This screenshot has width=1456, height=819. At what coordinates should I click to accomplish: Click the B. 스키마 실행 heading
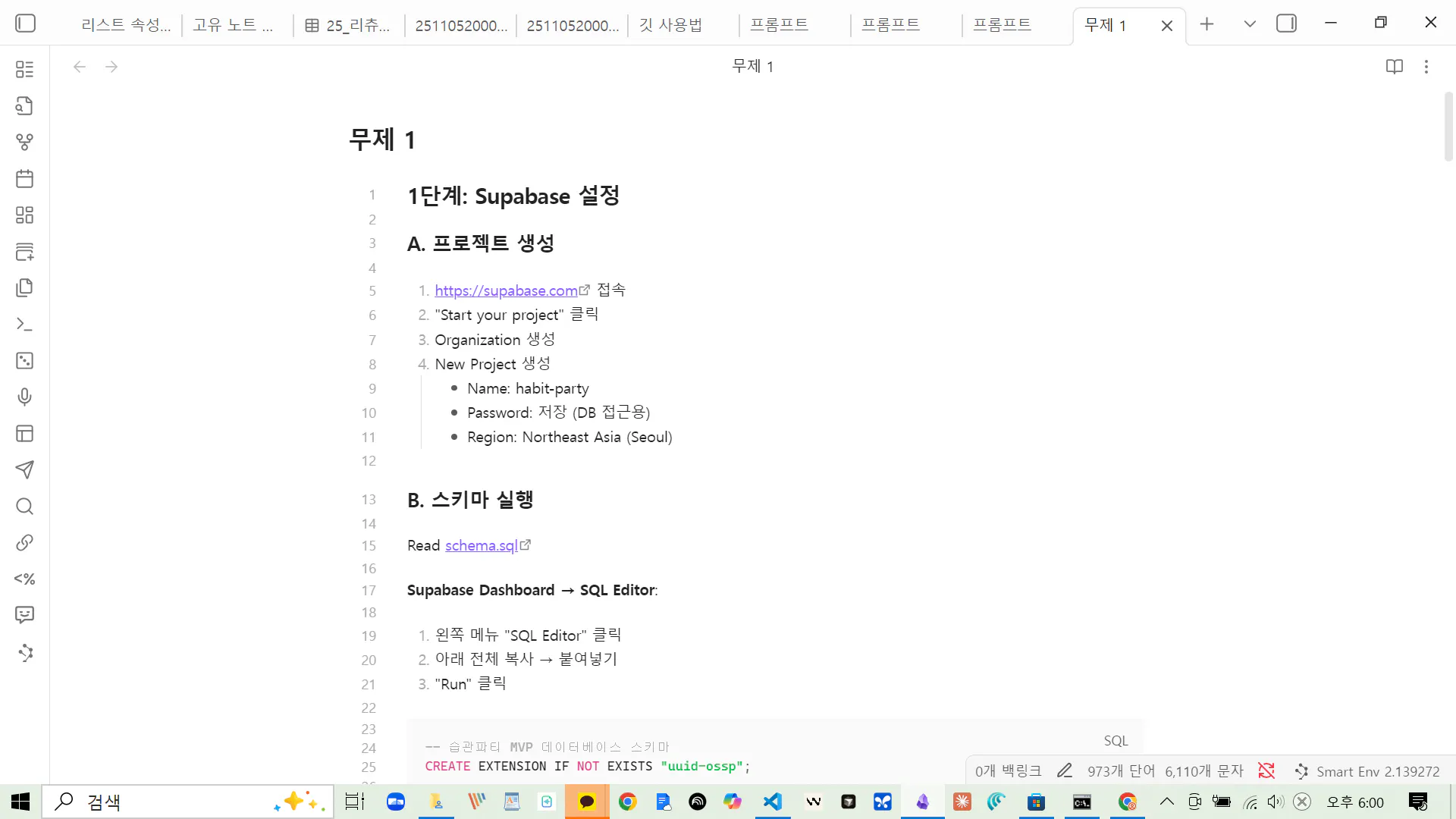point(470,500)
